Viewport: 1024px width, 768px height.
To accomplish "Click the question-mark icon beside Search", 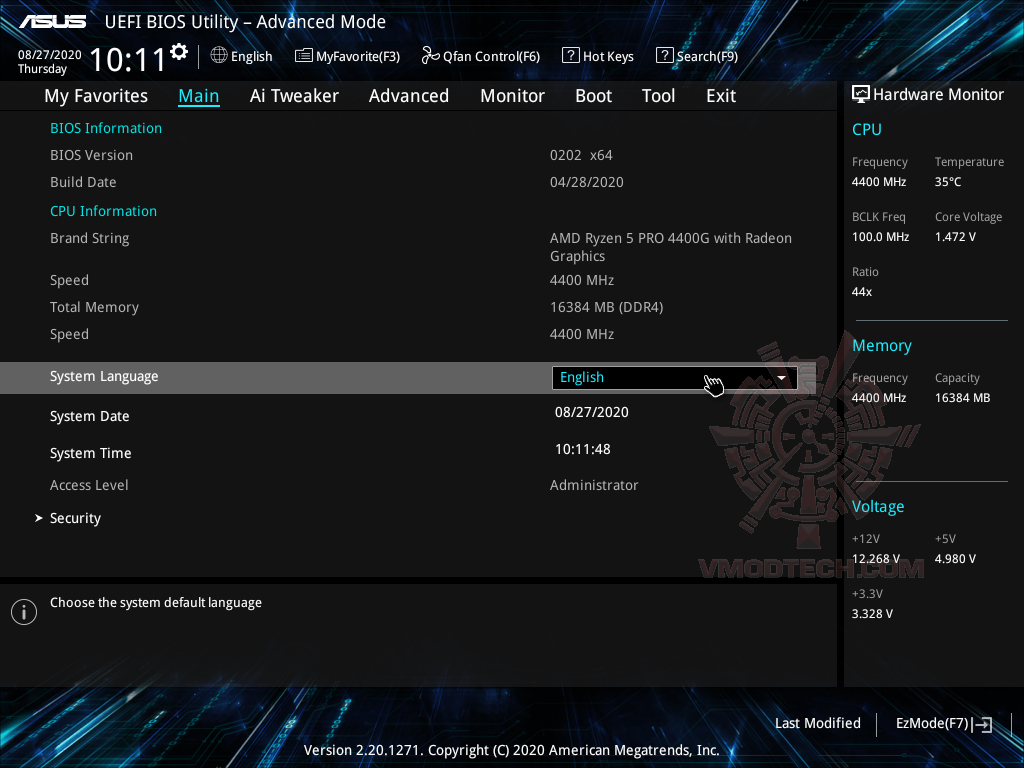I will tap(664, 56).
